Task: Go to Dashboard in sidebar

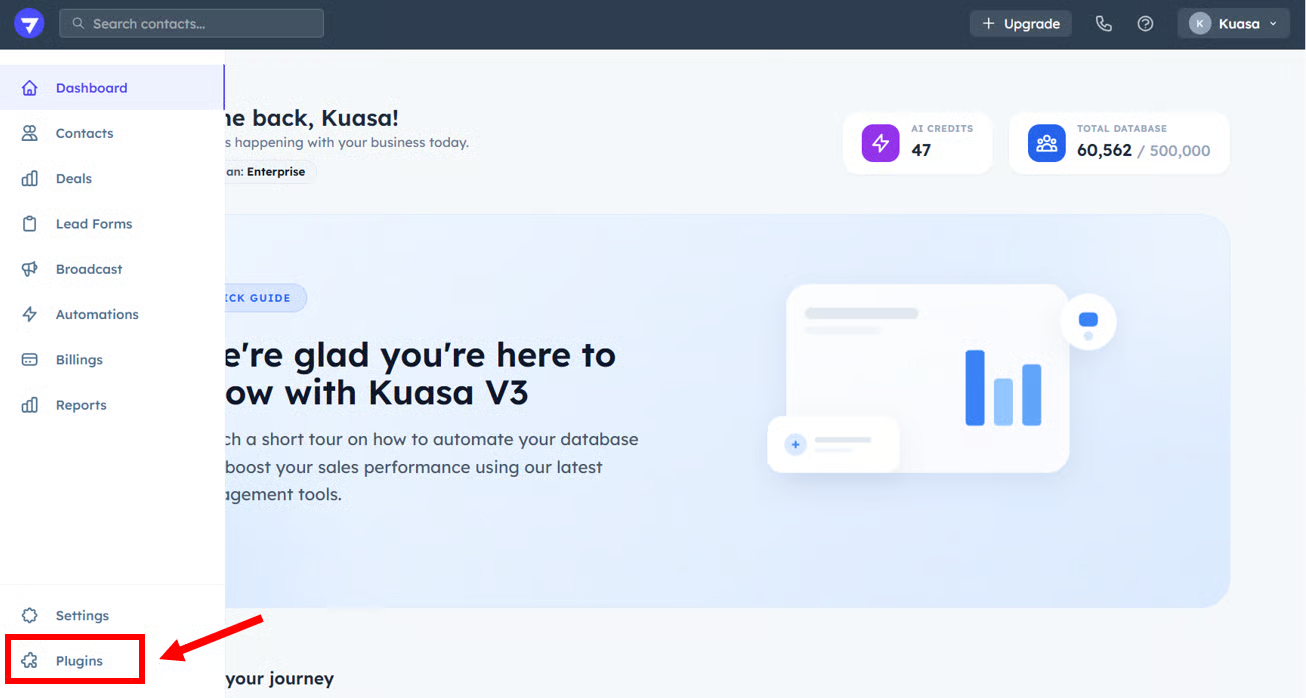Action: (x=91, y=88)
